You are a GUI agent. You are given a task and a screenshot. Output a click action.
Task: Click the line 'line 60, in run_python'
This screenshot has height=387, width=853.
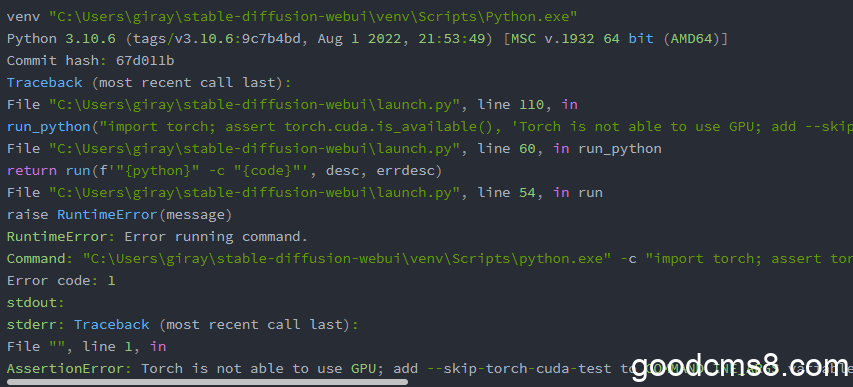[334, 149]
